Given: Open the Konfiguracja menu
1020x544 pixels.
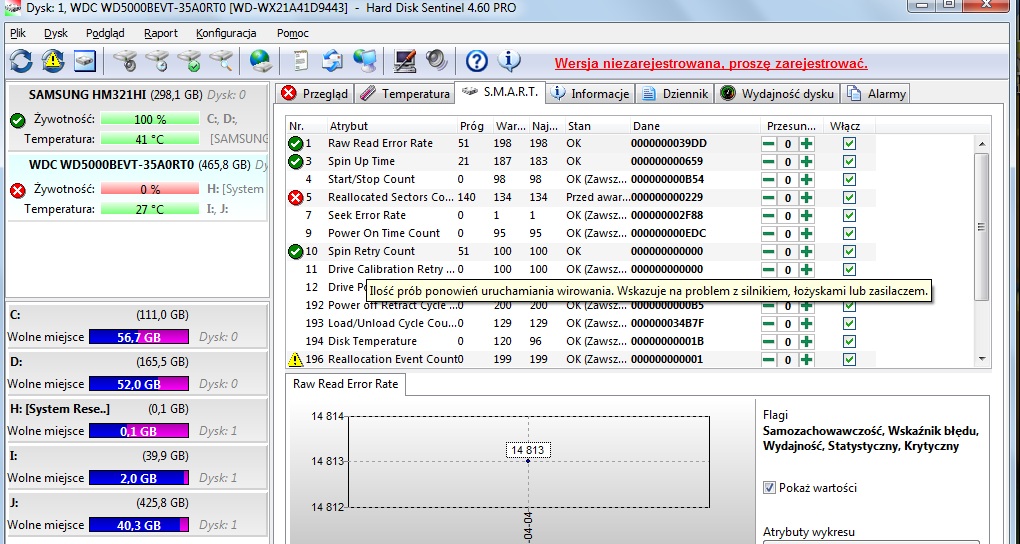Looking at the screenshot, I should tap(226, 33).
